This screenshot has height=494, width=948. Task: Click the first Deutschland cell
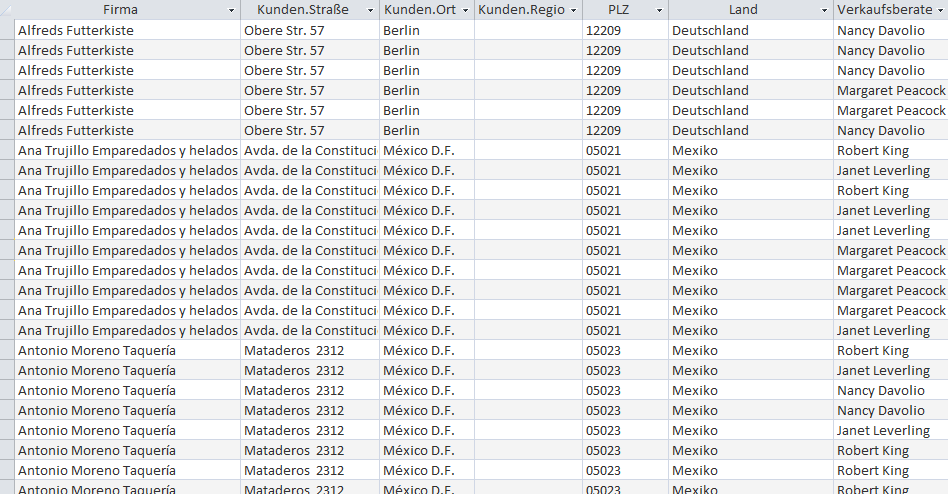[751, 30]
